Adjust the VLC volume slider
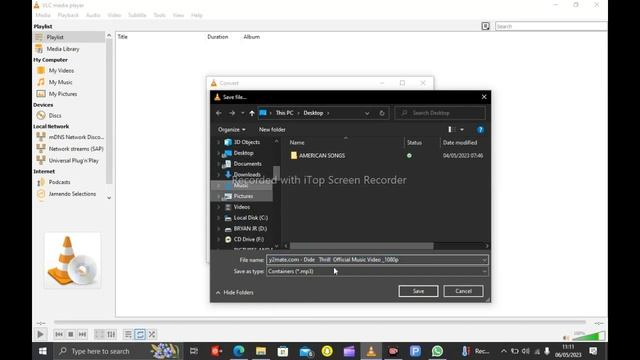The height and width of the screenshot is (360, 640). (x=589, y=336)
